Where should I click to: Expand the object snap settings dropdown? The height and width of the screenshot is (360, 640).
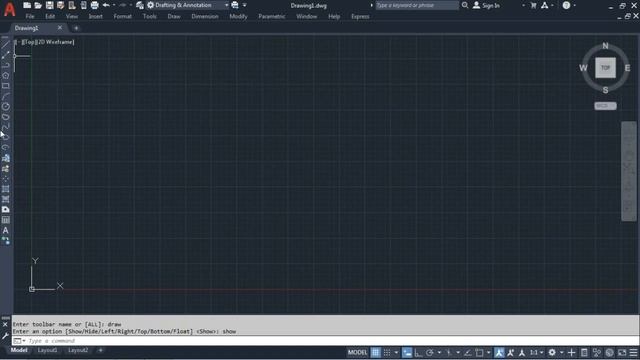click(x=489, y=353)
